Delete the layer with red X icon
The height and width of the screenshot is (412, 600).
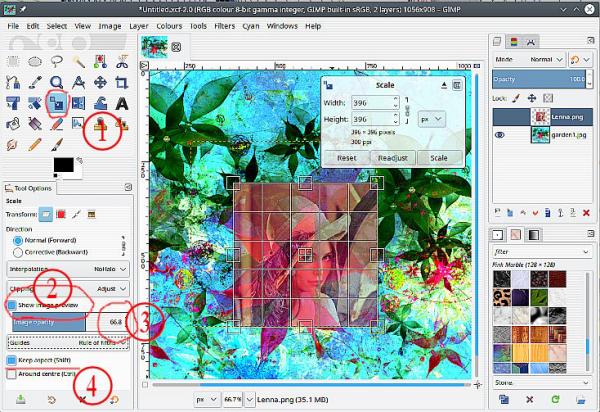(x=586, y=213)
